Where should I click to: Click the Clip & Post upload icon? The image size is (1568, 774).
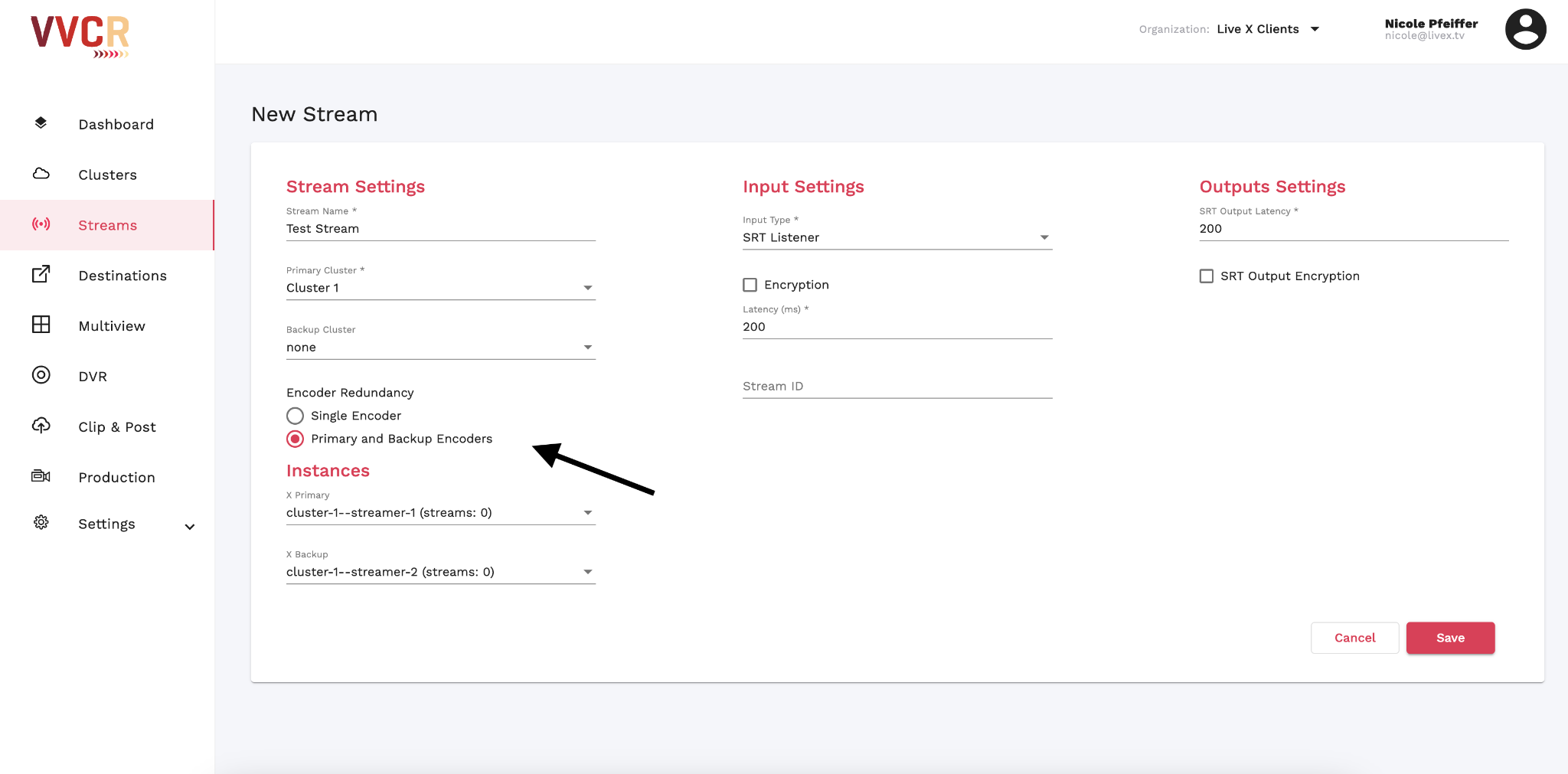[x=41, y=426]
